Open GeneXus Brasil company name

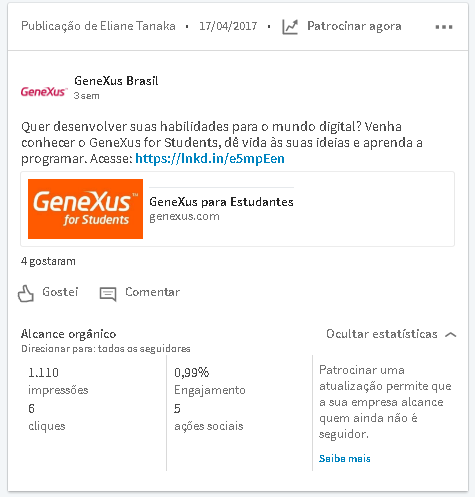click(116, 81)
